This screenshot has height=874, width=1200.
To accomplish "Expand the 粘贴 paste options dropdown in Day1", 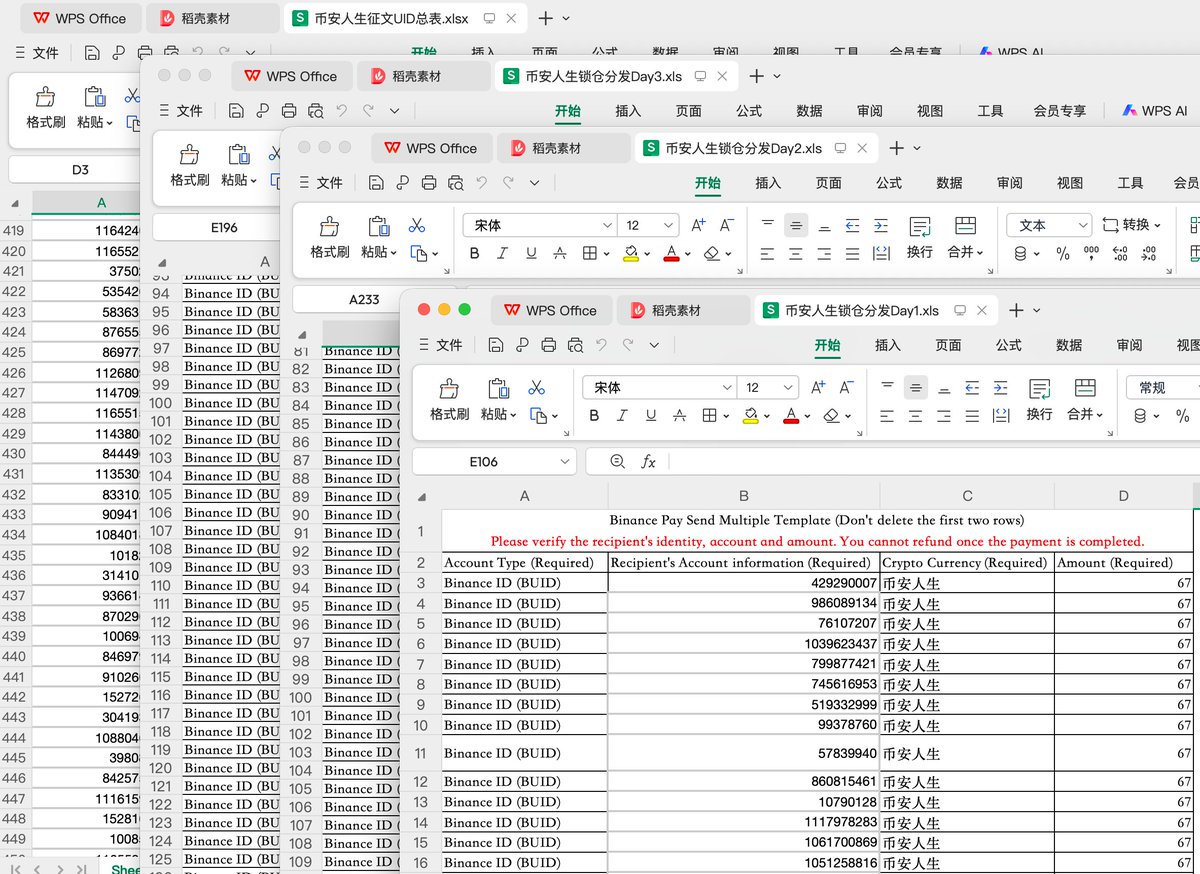I will (x=514, y=415).
